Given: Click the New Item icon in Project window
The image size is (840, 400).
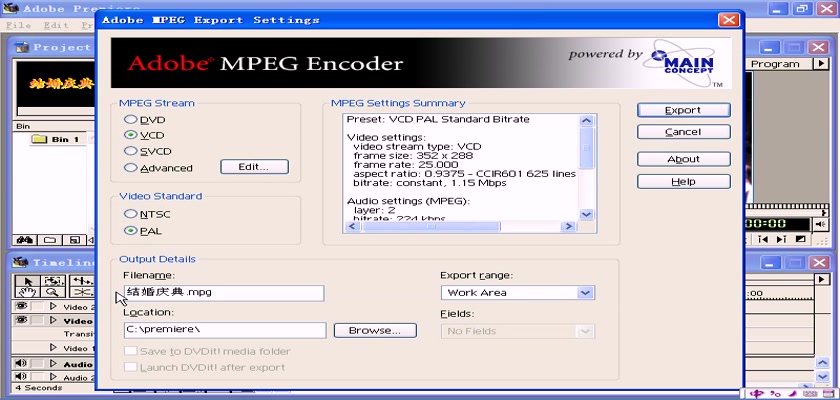Looking at the screenshot, I should pos(74,240).
